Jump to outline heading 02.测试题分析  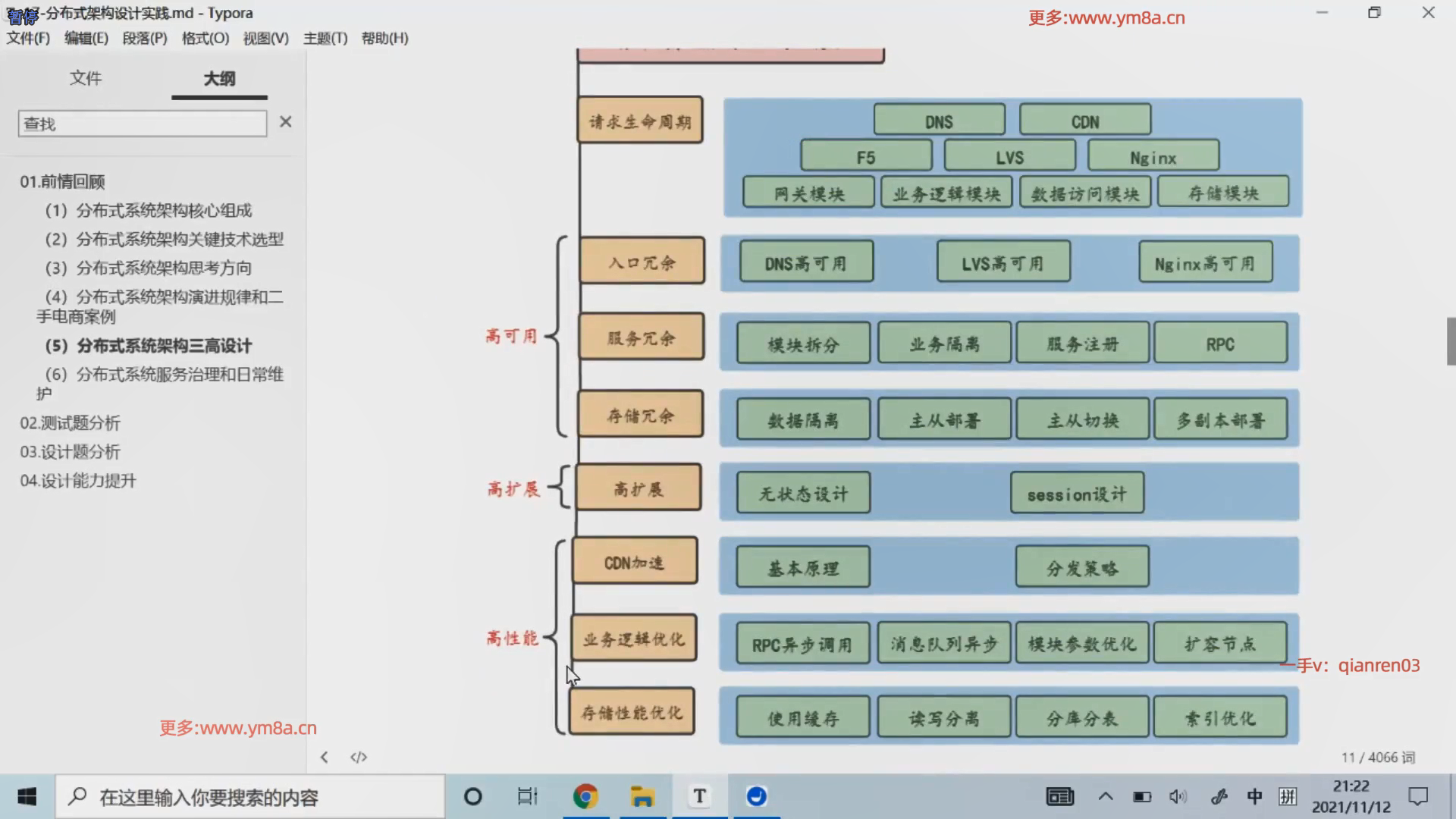70,423
